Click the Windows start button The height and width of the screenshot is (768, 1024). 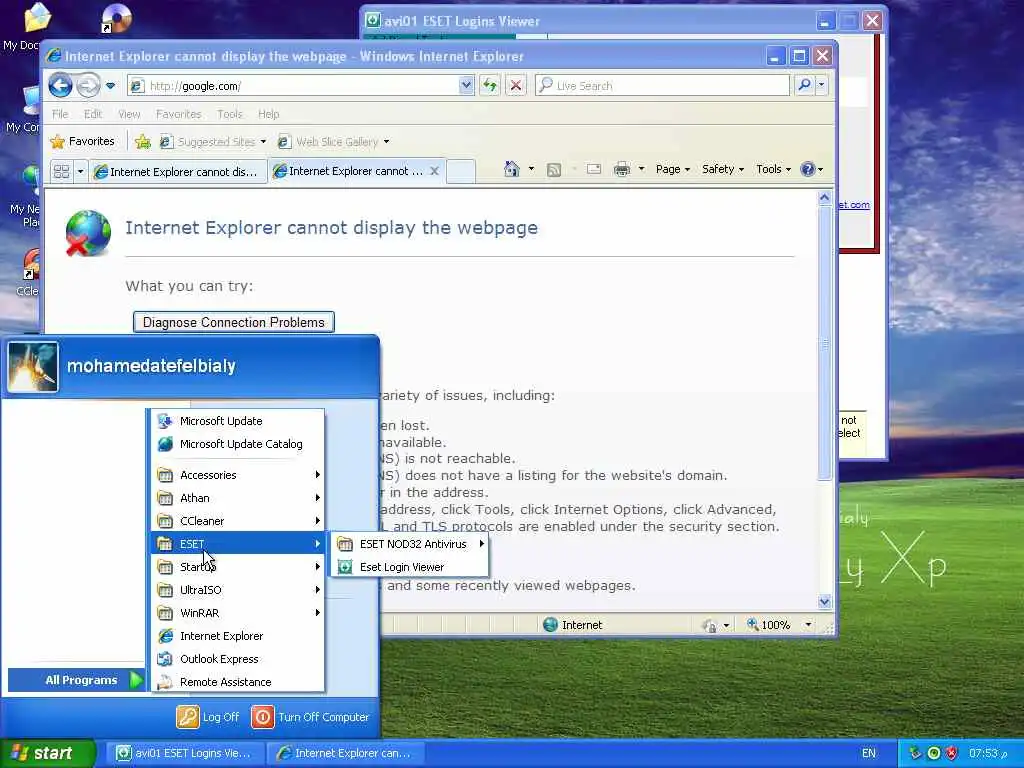[x=48, y=753]
